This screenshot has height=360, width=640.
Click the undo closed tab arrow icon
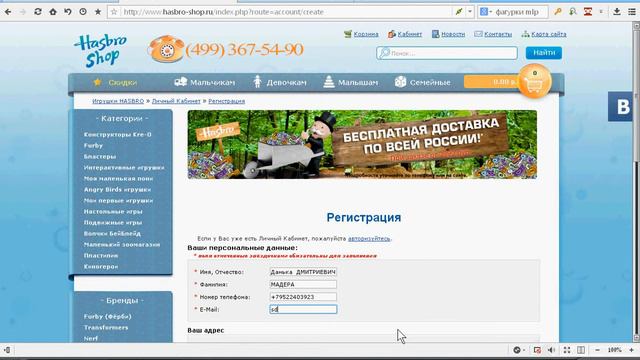68,12
